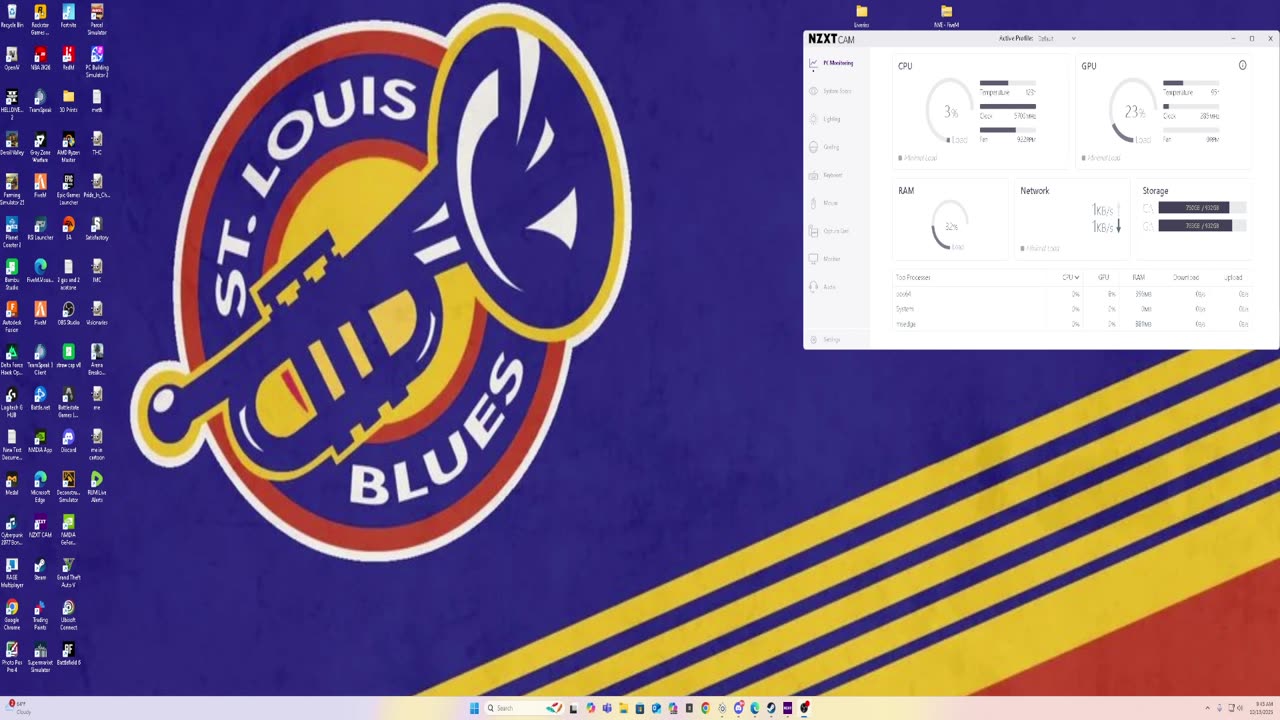This screenshot has height=720, width=1280.
Task: Click the RAM load gauge
Action: point(951,227)
